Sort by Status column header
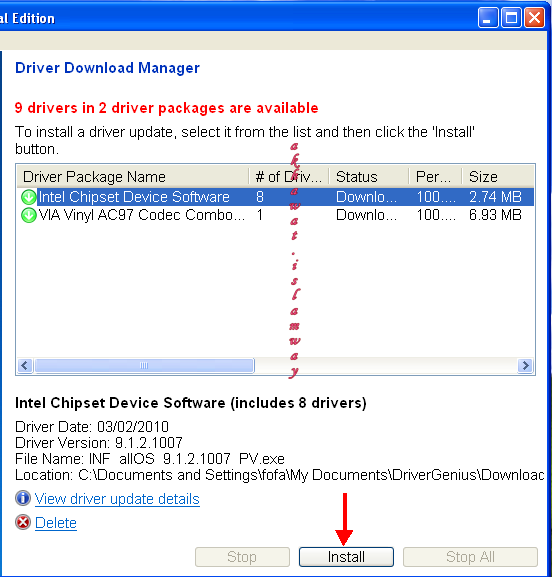Image resolution: width=552 pixels, height=577 pixels. pos(369,177)
